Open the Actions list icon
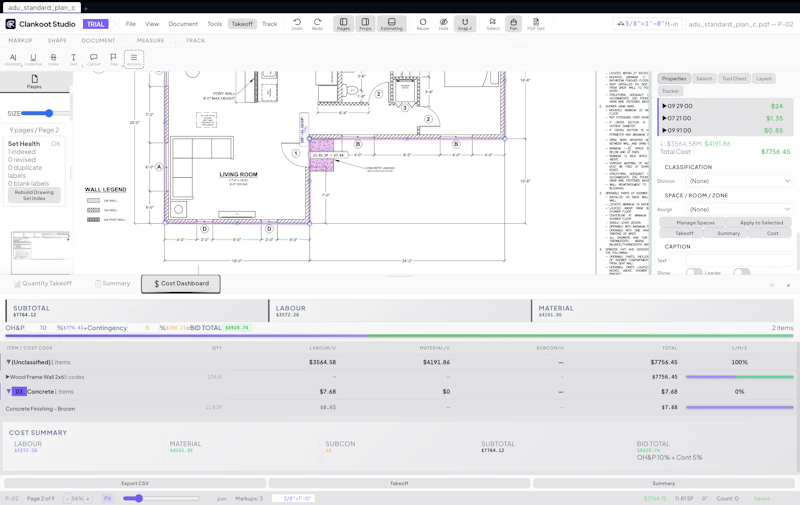 point(134,59)
